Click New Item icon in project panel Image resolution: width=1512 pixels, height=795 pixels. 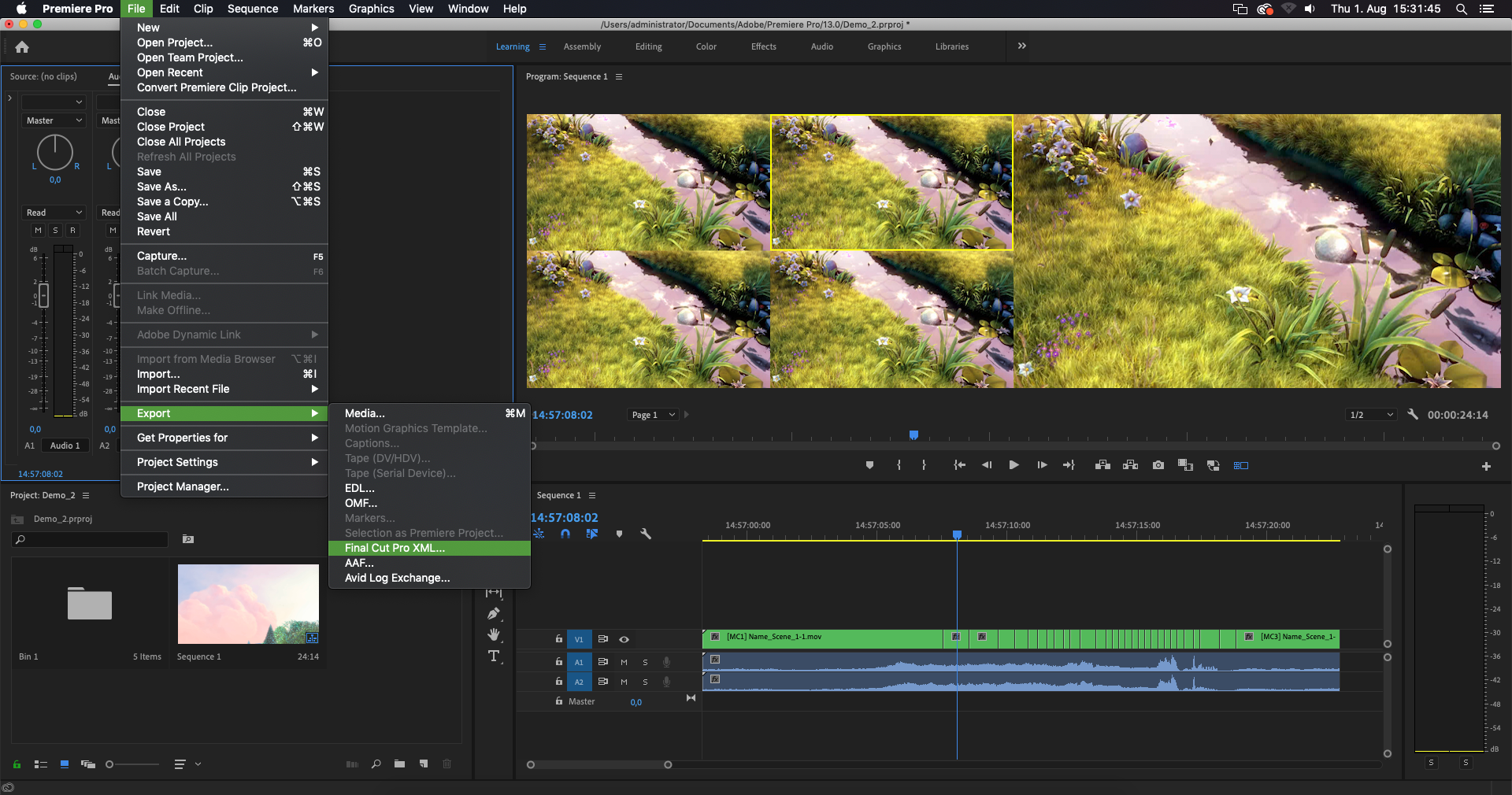[x=424, y=764]
